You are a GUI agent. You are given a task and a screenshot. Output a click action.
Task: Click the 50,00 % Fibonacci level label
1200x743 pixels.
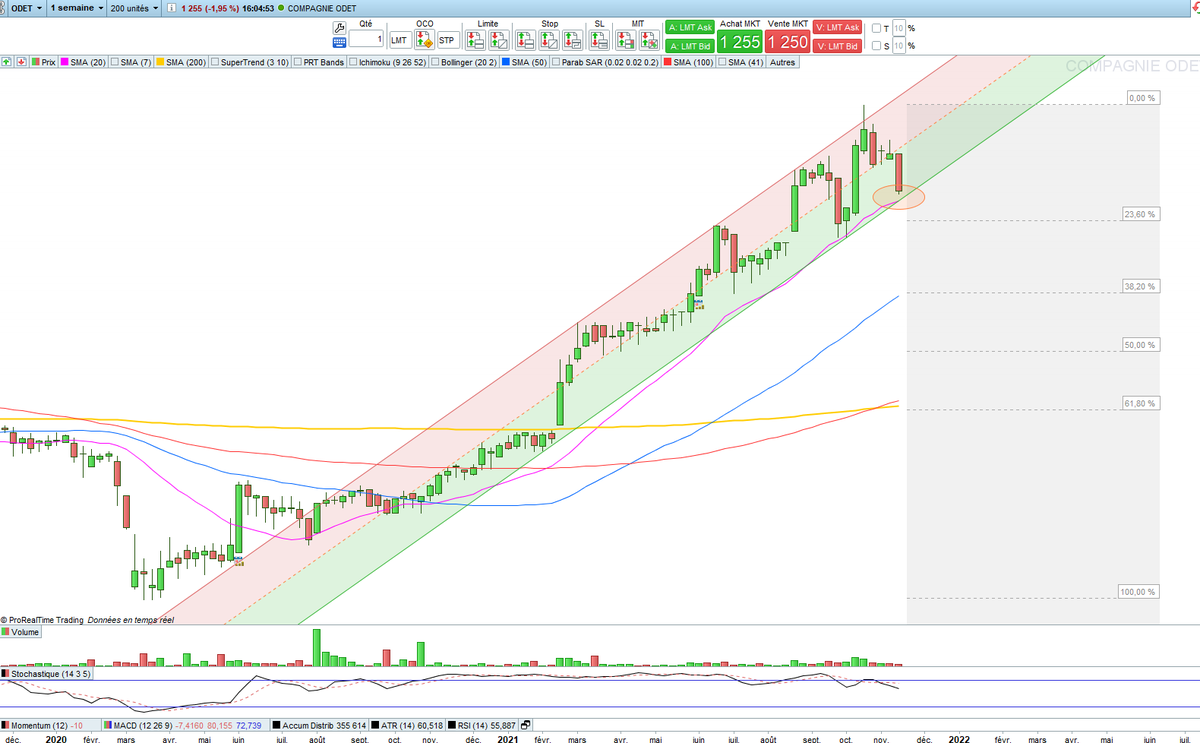(1140, 345)
